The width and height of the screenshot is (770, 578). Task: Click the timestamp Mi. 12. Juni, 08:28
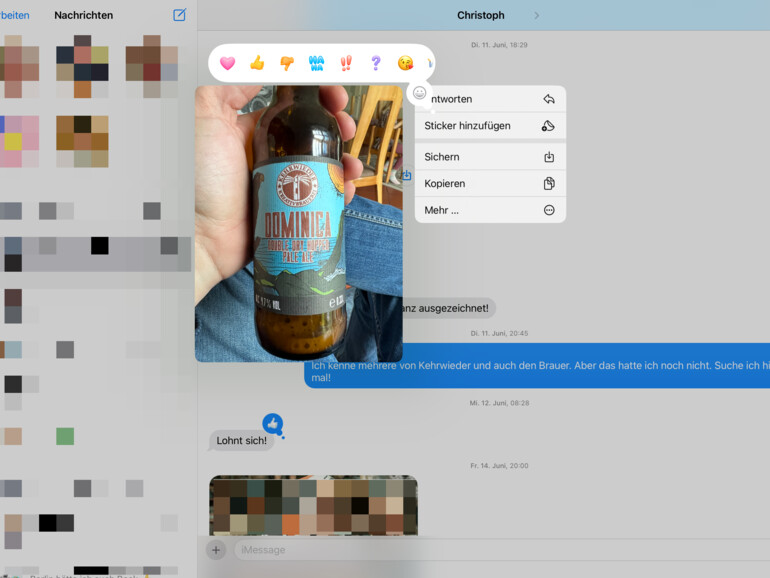[x=499, y=403]
